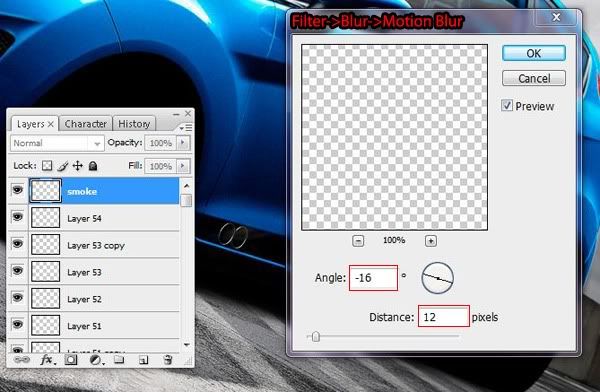This screenshot has width=600, height=392.
Task: Open the Fill slider arrow
Action: (x=183, y=166)
